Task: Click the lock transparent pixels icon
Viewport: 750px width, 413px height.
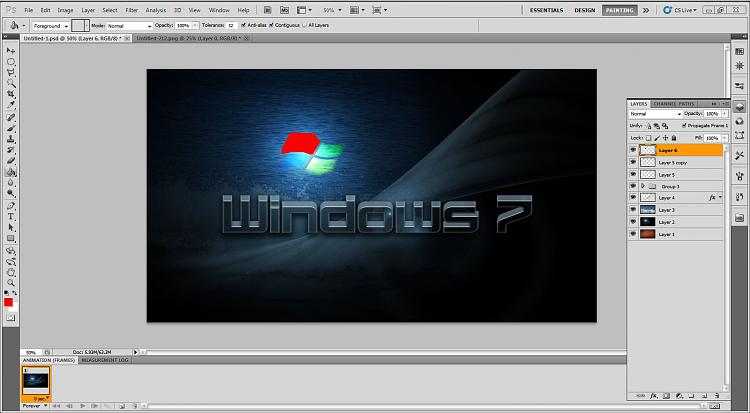Action: coord(649,138)
